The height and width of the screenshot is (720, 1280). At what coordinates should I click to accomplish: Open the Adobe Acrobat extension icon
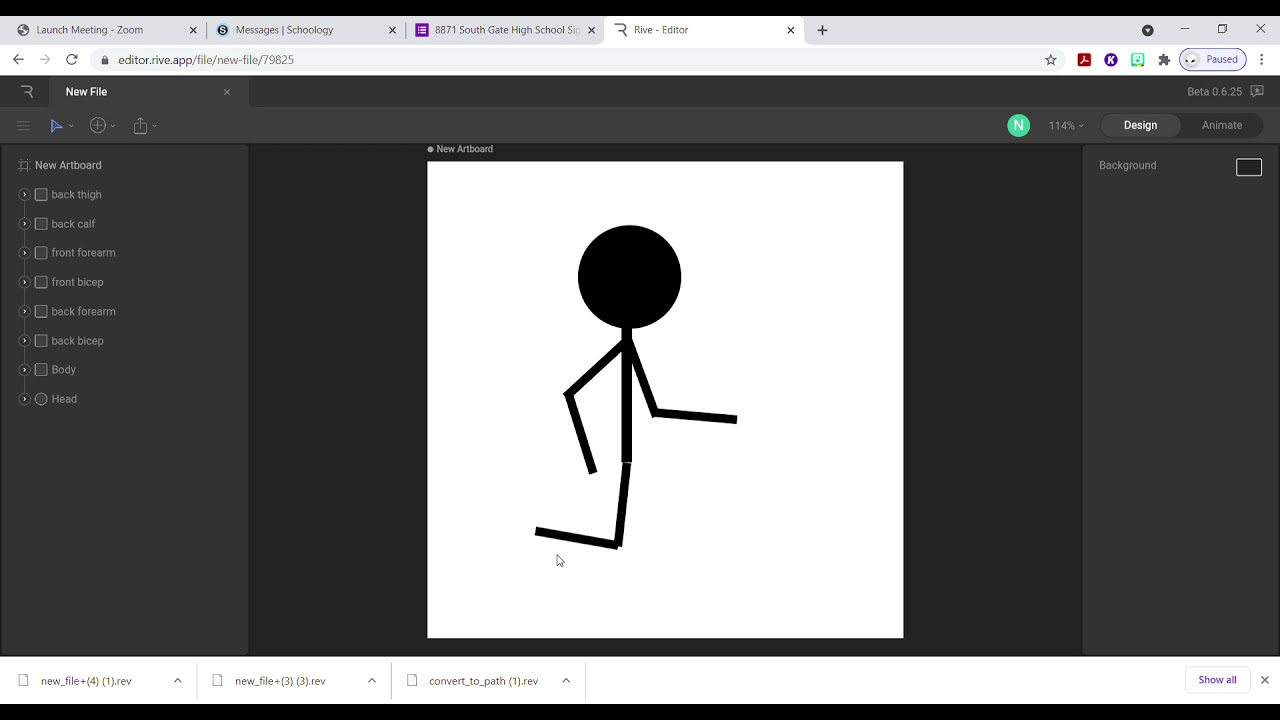point(1084,60)
